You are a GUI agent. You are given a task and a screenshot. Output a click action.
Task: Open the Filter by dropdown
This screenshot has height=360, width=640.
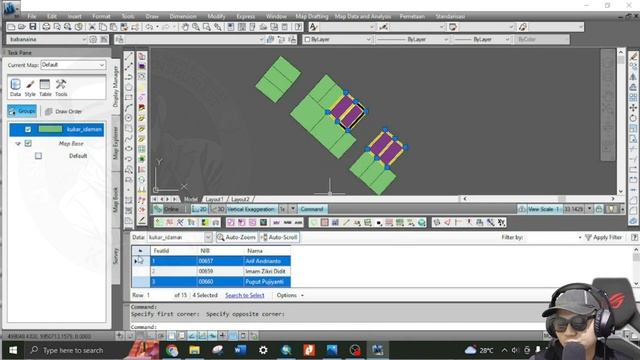[580, 237]
